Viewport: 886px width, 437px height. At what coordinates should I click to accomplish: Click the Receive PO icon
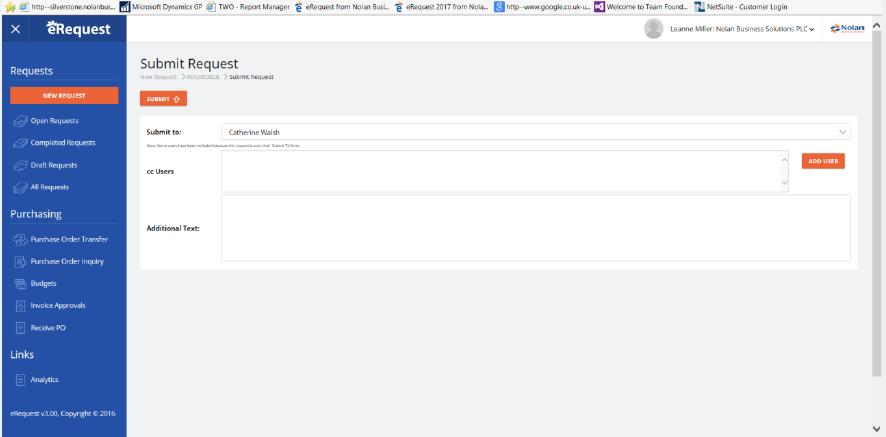pos(20,327)
